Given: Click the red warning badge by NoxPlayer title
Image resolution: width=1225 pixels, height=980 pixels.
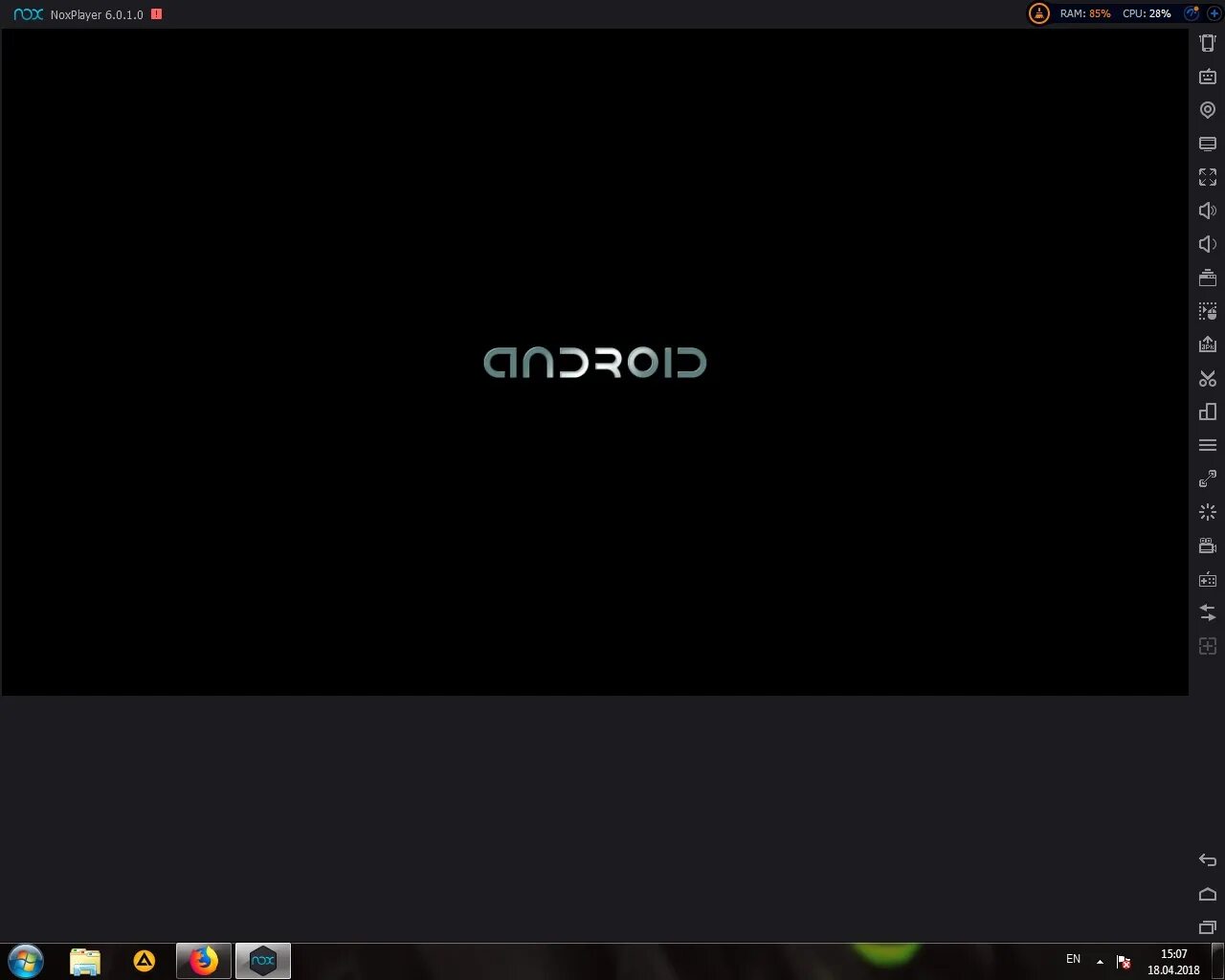Looking at the screenshot, I should pos(157,14).
